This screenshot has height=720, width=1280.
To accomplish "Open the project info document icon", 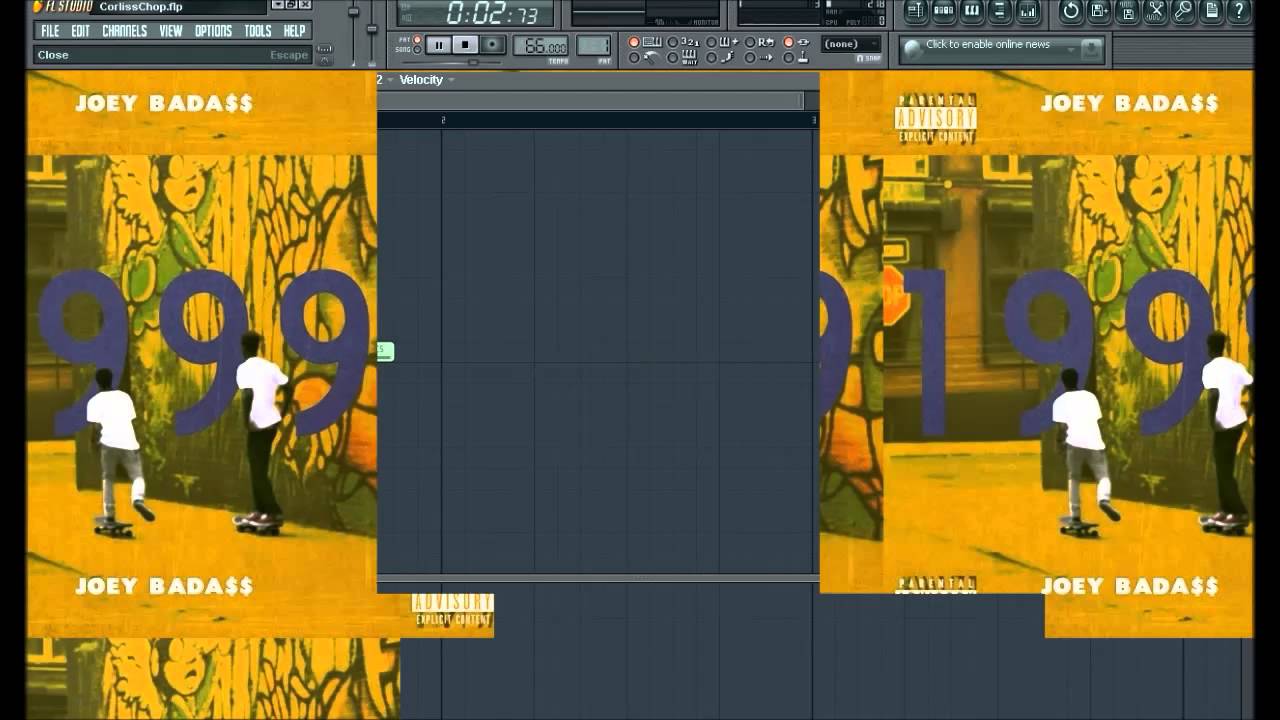I will [1212, 11].
